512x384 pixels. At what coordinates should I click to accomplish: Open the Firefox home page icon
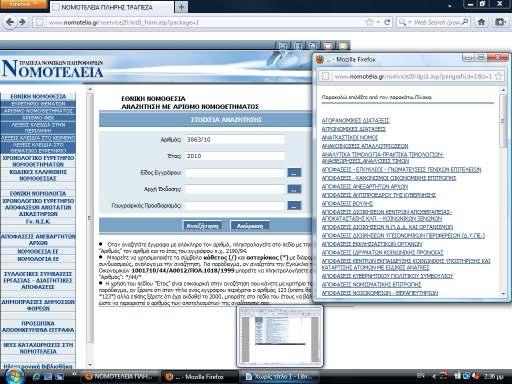pyautogui.click(x=481, y=22)
